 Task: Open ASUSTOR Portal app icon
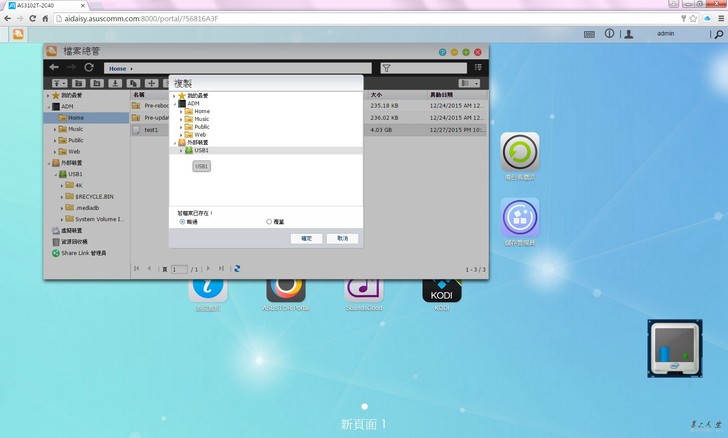pyautogui.click(x=286, y=289)
